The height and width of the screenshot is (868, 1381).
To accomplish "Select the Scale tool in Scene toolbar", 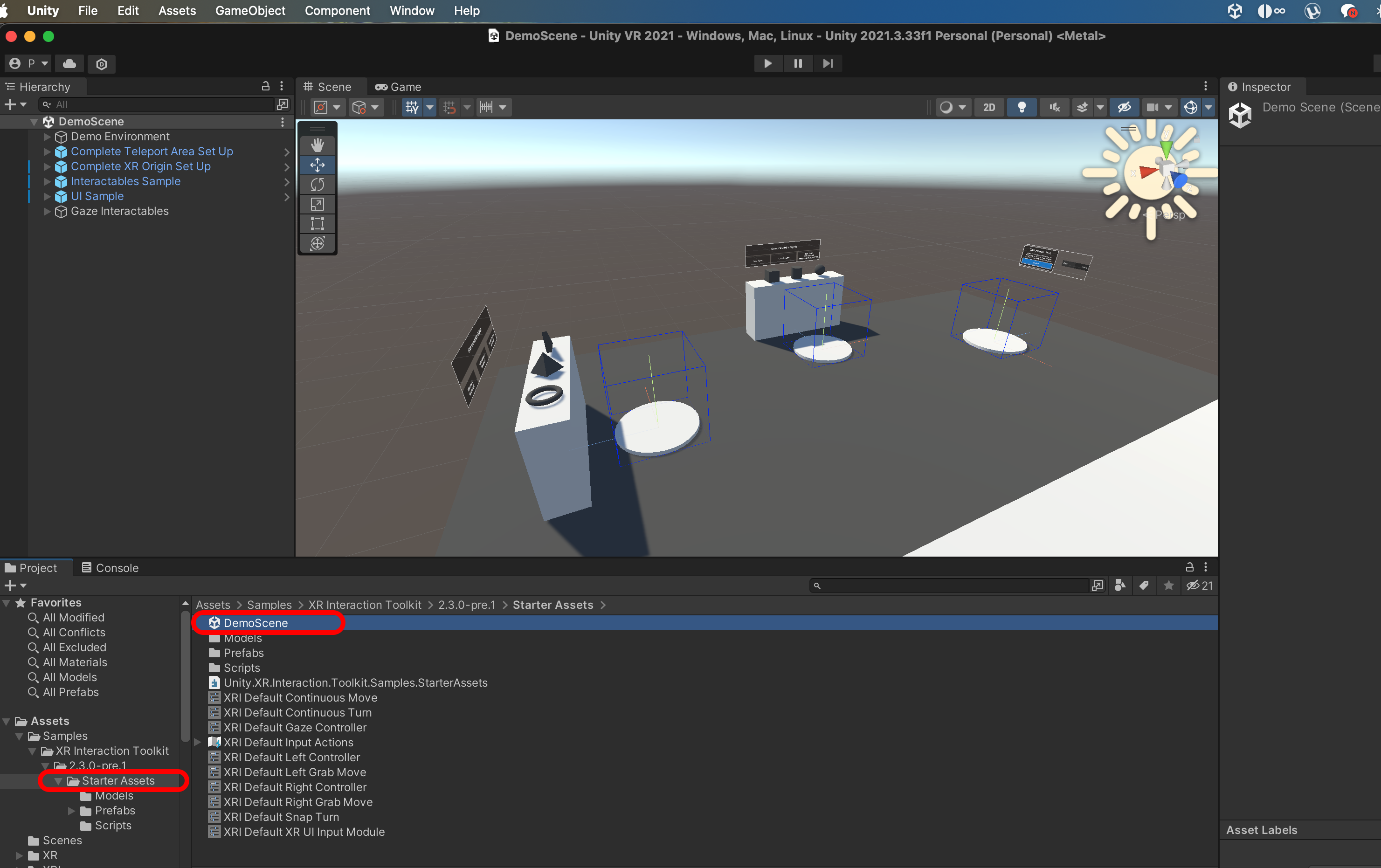I will (x=317, y=204).
